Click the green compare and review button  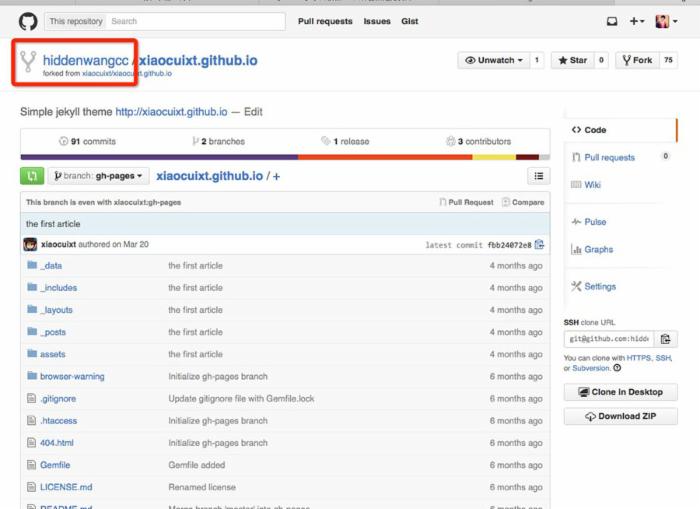[32, 176]
